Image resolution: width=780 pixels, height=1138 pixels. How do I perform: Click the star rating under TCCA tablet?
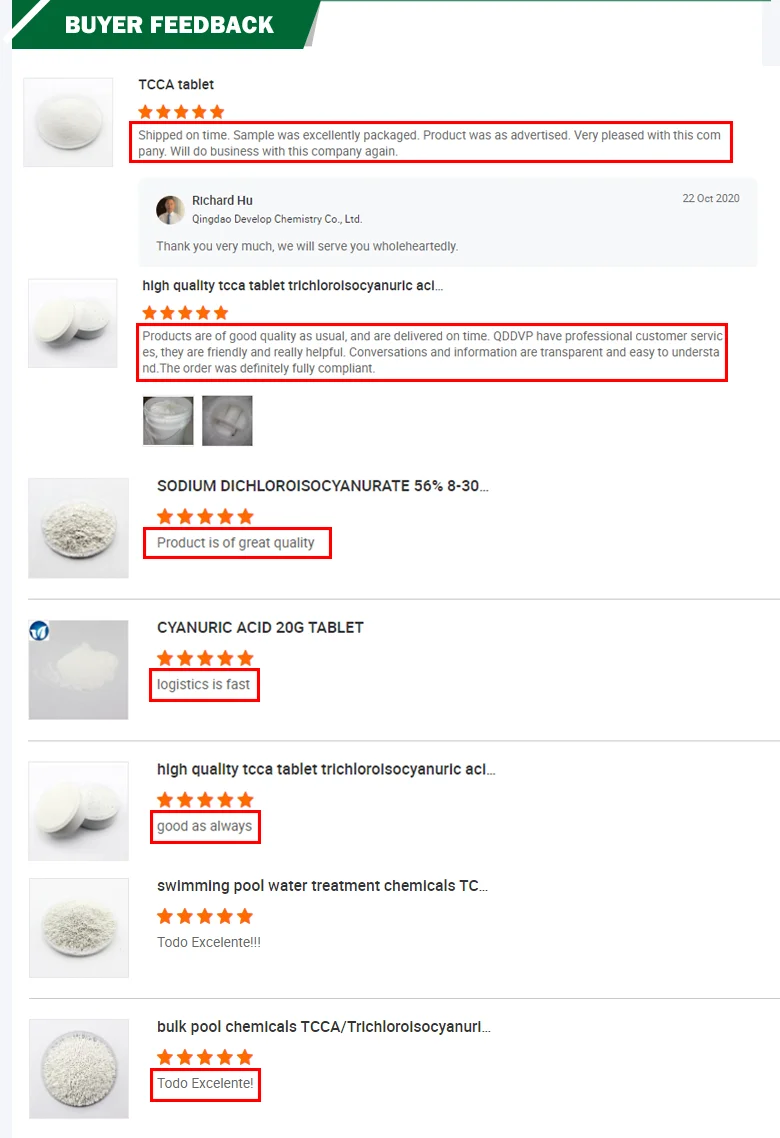pyautogui.click(x=181, y=112)
